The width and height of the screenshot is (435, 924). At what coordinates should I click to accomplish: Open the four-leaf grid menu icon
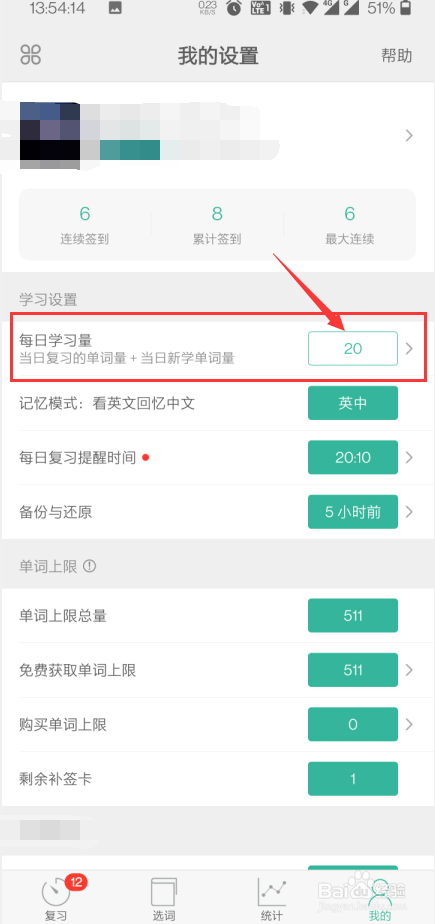(31, 55)
